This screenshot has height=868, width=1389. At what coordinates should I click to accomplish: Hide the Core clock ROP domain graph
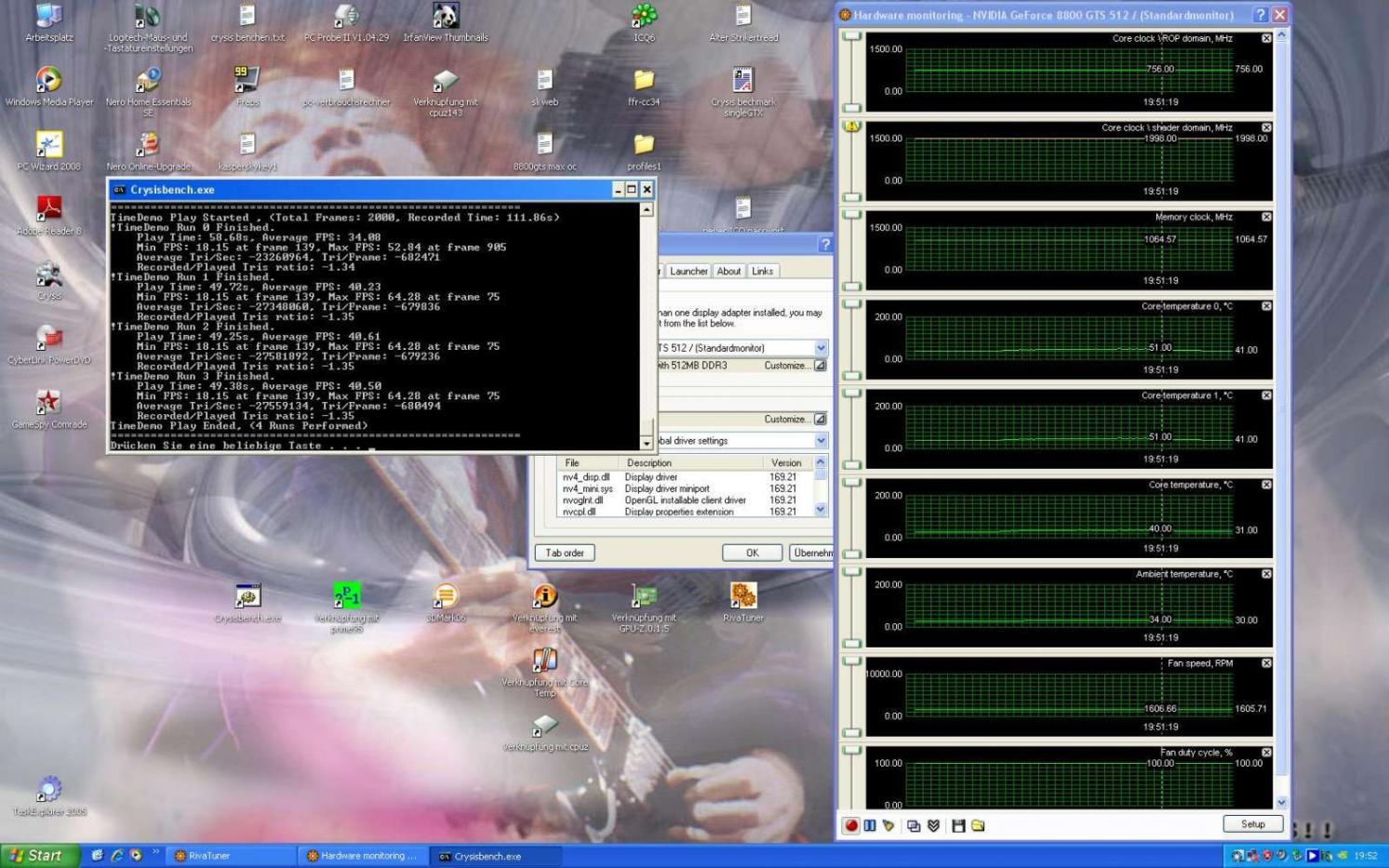1266,38
